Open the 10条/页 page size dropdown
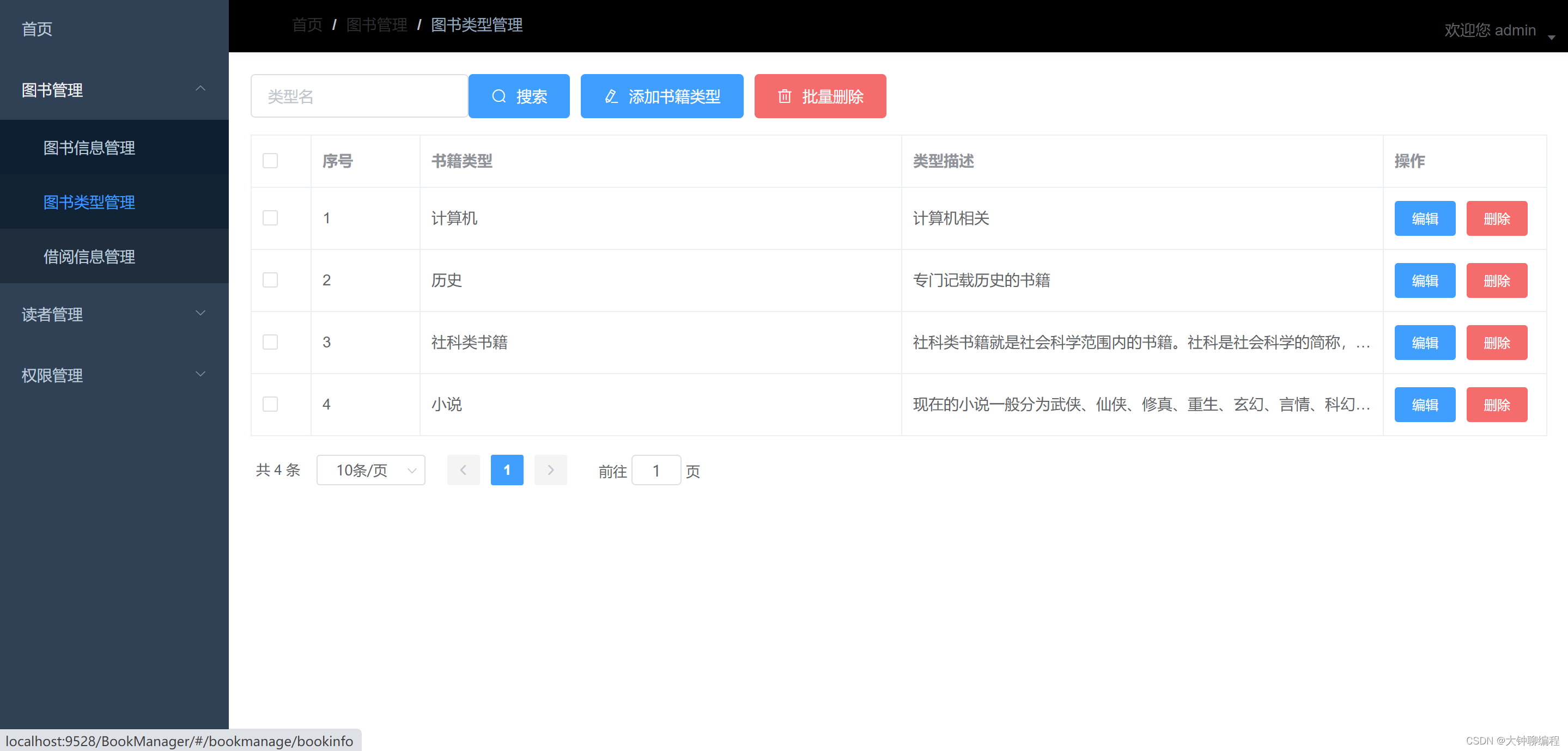Viewport: 1568px width, 751px height. pyautogui.click(x=370, y=470)
